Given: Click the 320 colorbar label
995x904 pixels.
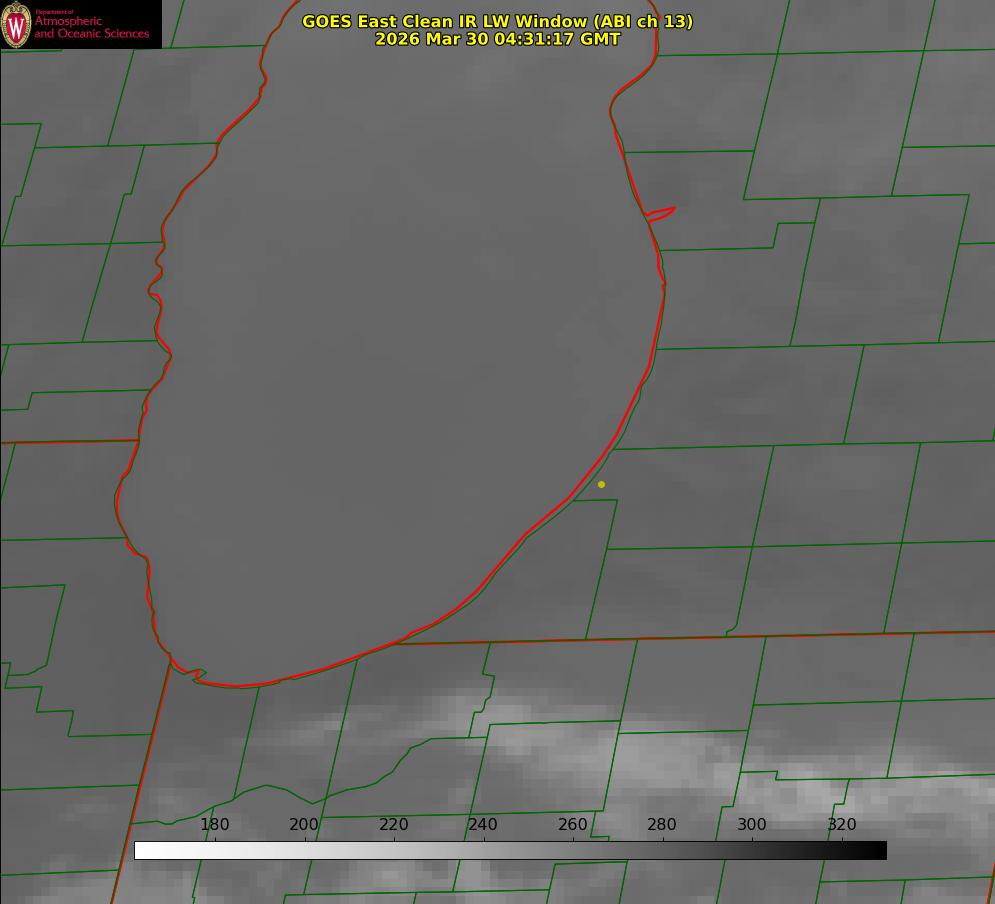Looking at the screenshot, I should click(842, 824).
